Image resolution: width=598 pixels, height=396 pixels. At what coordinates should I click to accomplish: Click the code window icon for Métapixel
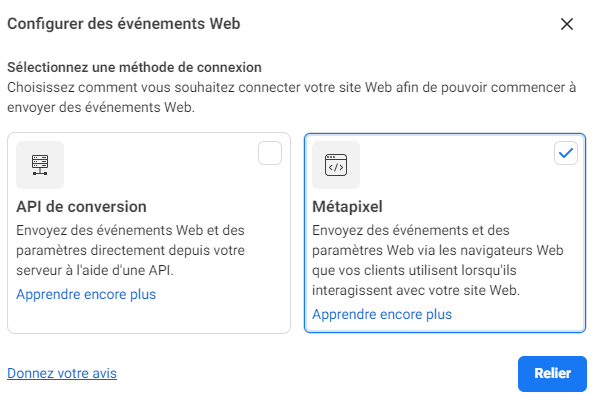(336, 165)
